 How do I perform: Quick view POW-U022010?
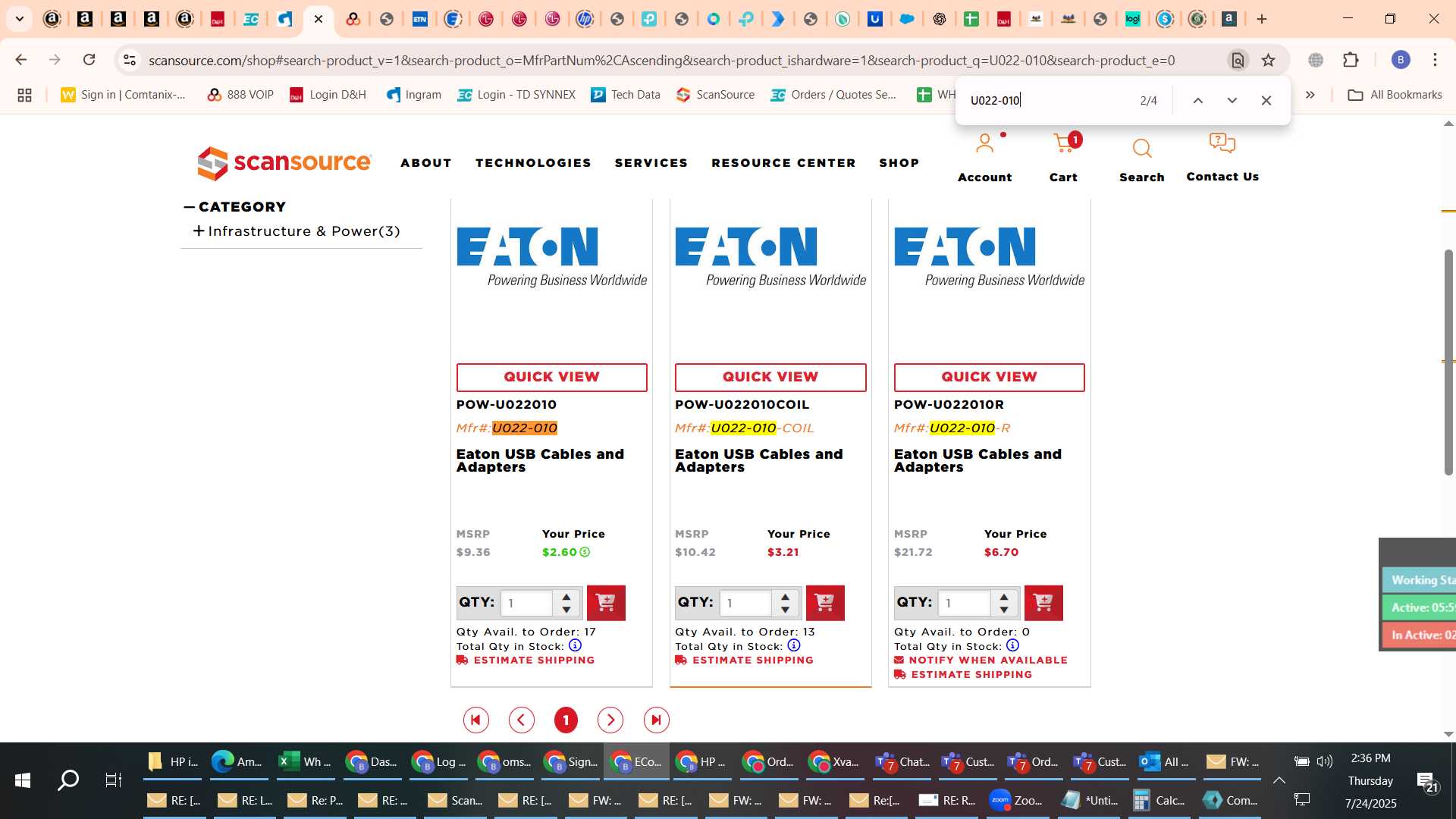551,377
